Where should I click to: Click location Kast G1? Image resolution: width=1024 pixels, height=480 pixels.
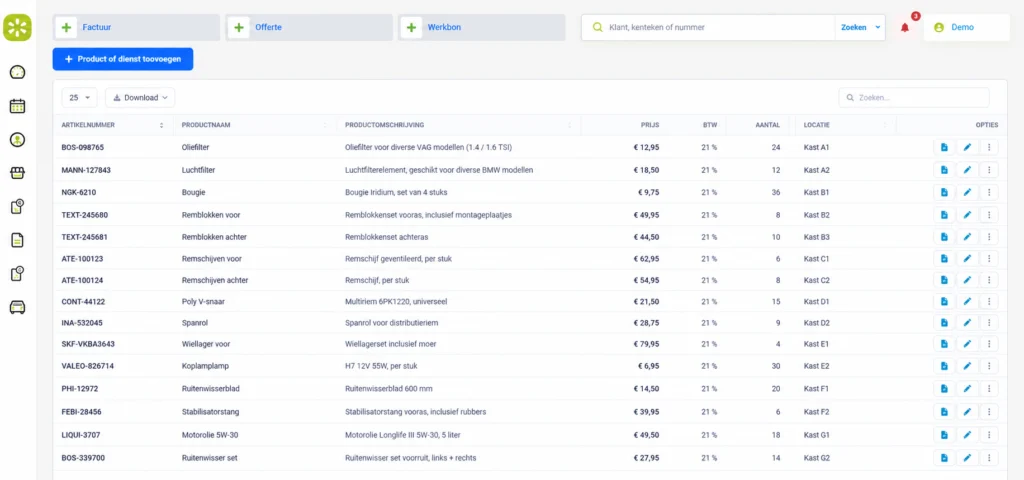point(816,435)
